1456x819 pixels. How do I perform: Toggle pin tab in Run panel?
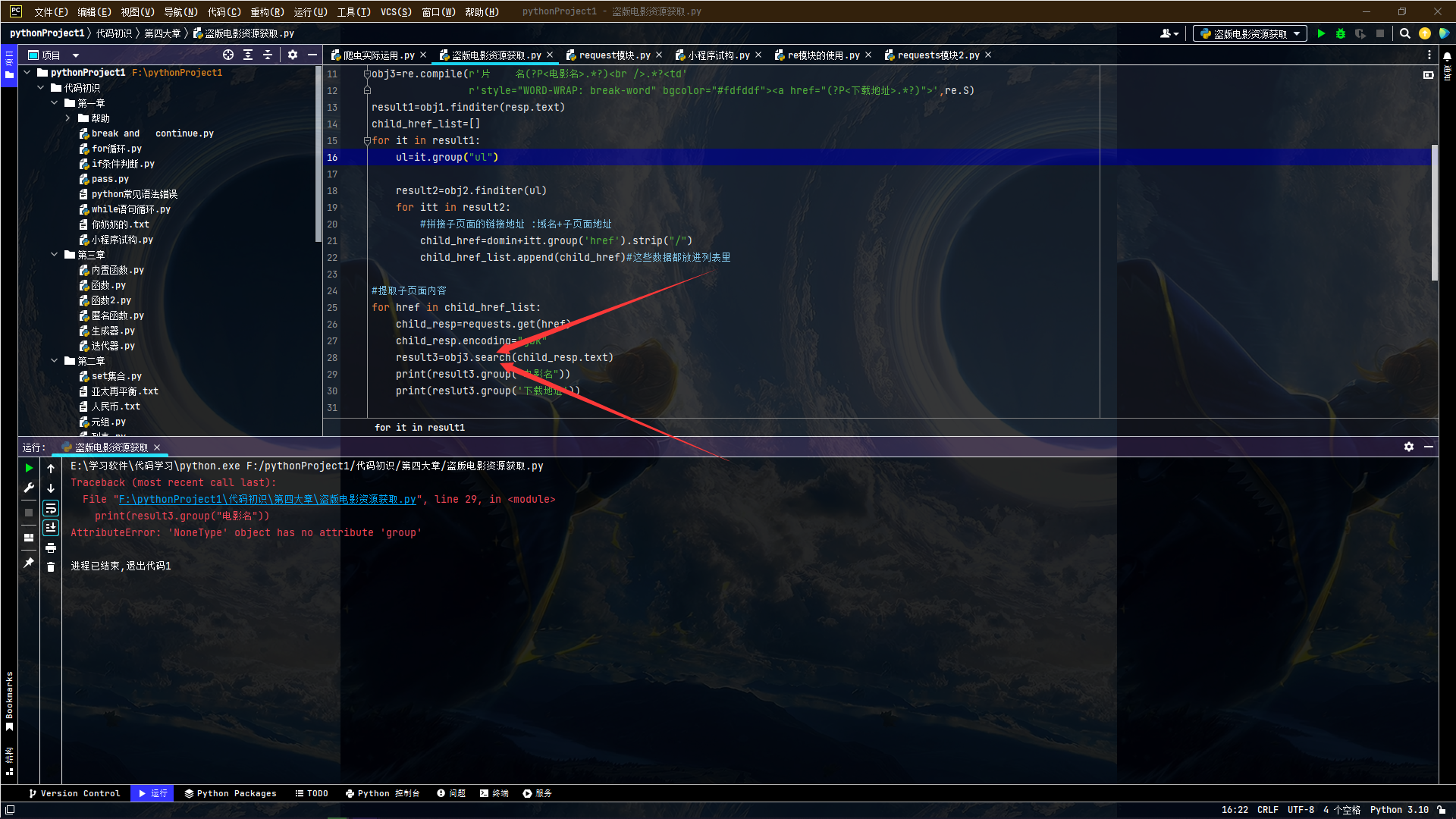[x=29, y=562]
